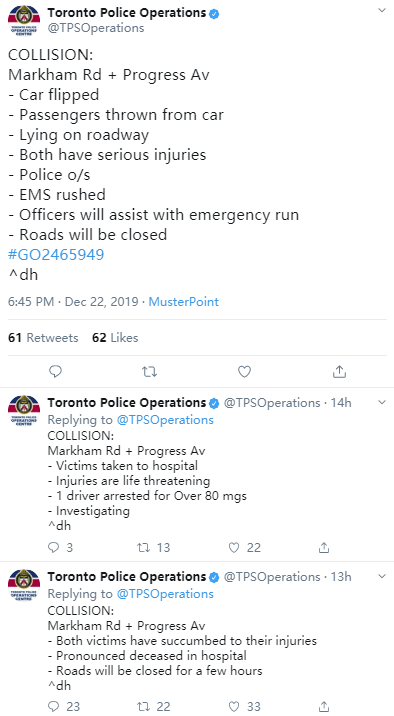The image size is (394, 716).
Task: Reply to the main collision tweet
Action: pos(55,372)
